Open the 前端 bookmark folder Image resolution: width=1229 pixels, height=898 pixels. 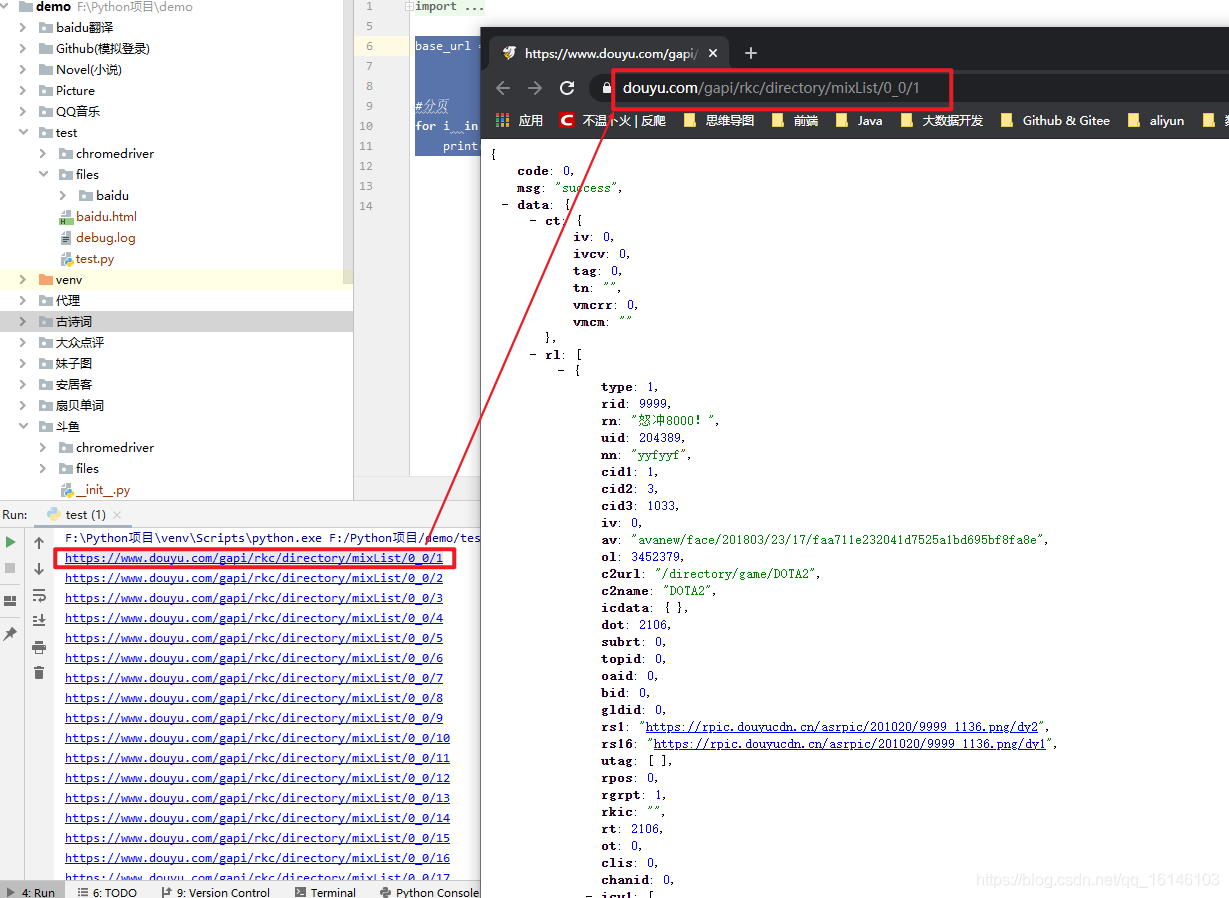click(794, 120)
